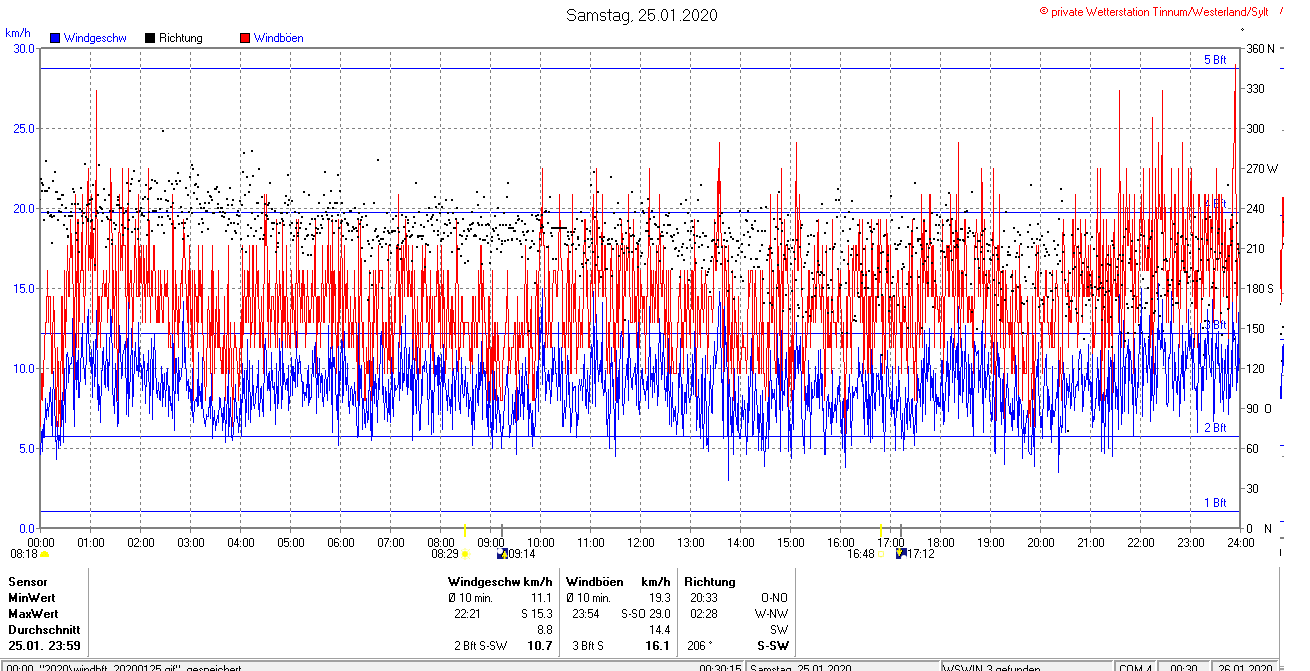Click the 5 Bft line label

point(1215,60)
